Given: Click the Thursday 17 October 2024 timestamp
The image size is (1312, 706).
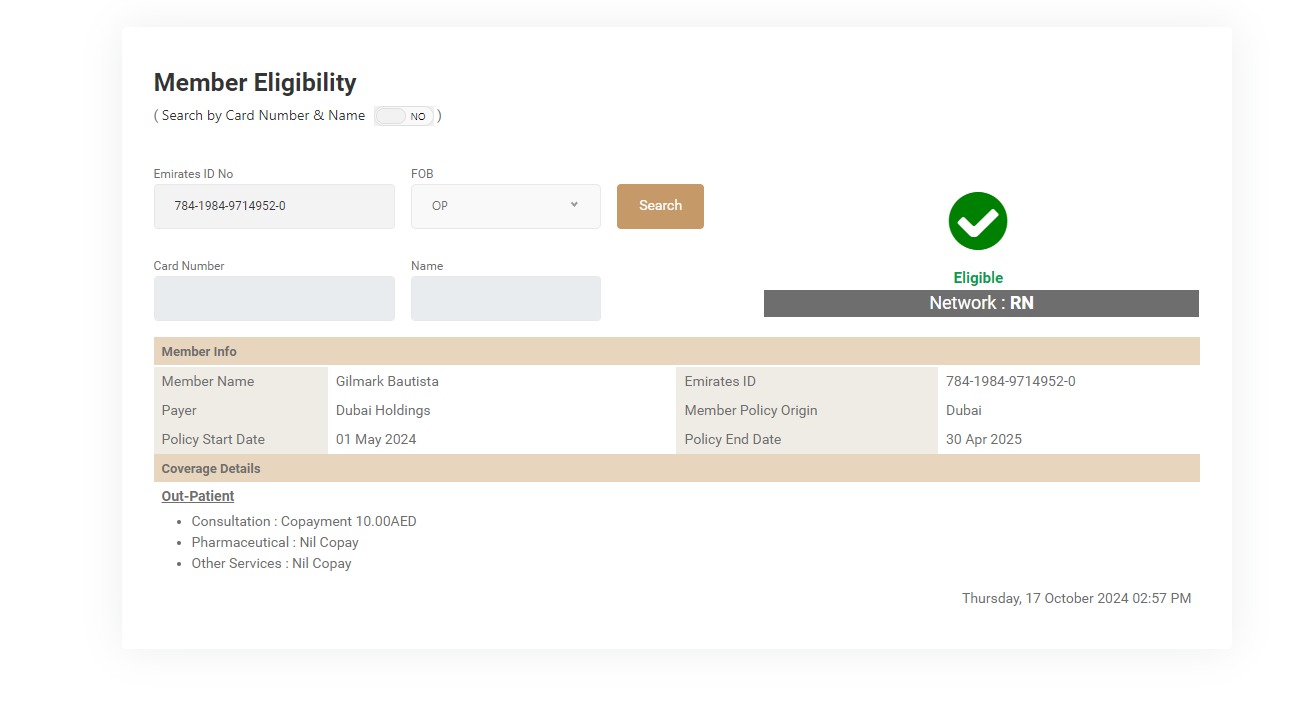Looking at the screenshot, I should click(1076, 598).
